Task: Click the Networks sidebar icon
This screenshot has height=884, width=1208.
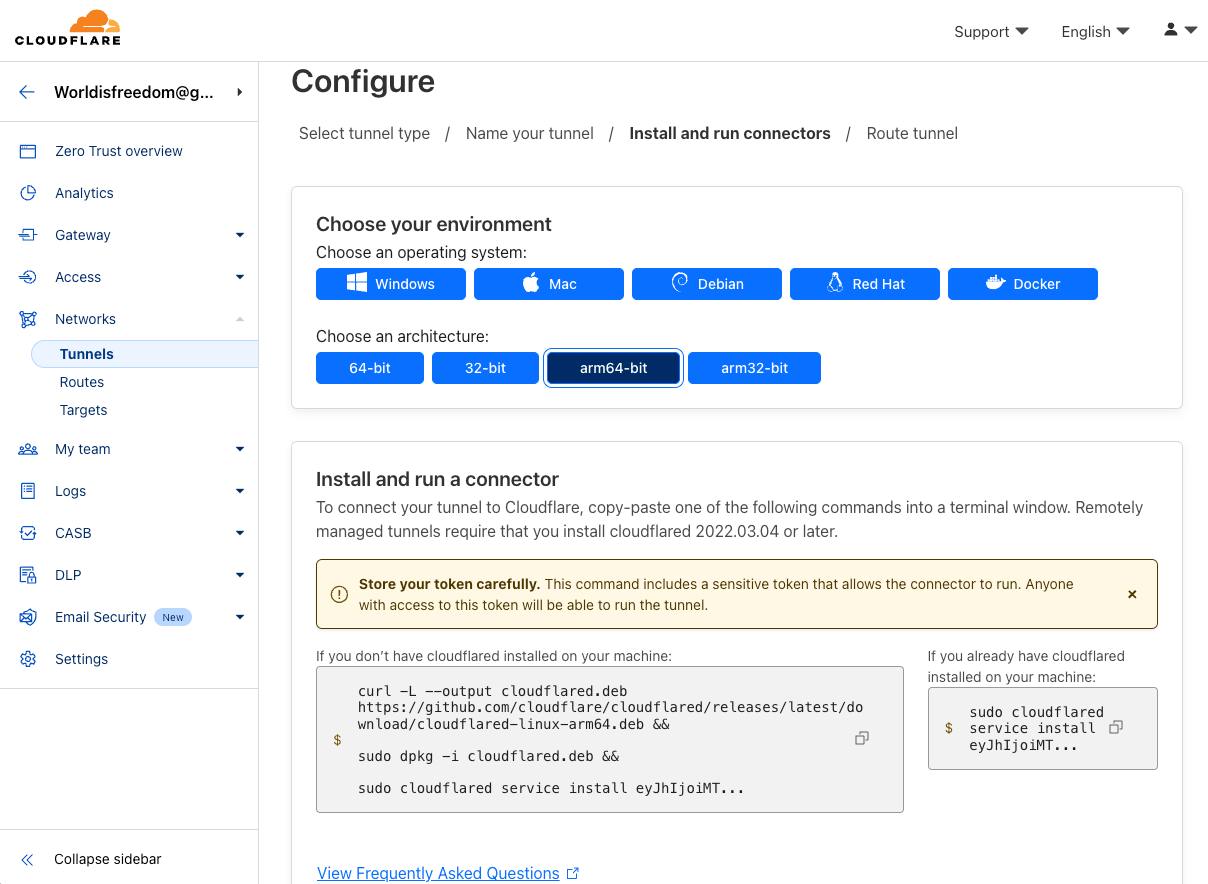Action: (28, 319)
